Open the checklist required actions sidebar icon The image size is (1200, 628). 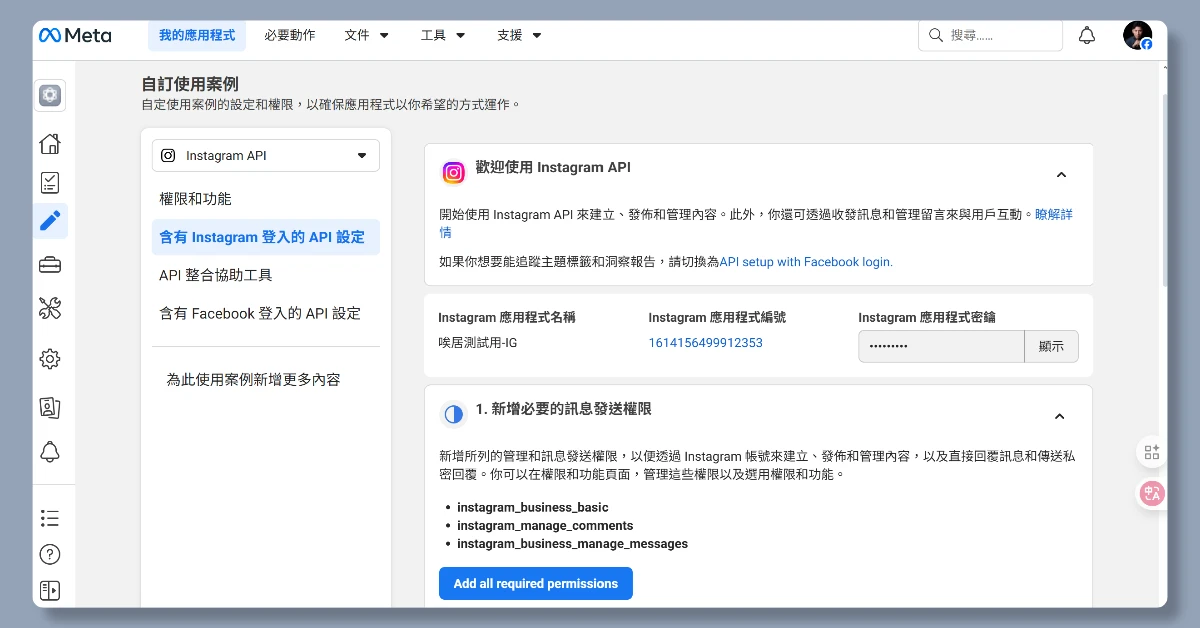point(50,182)
